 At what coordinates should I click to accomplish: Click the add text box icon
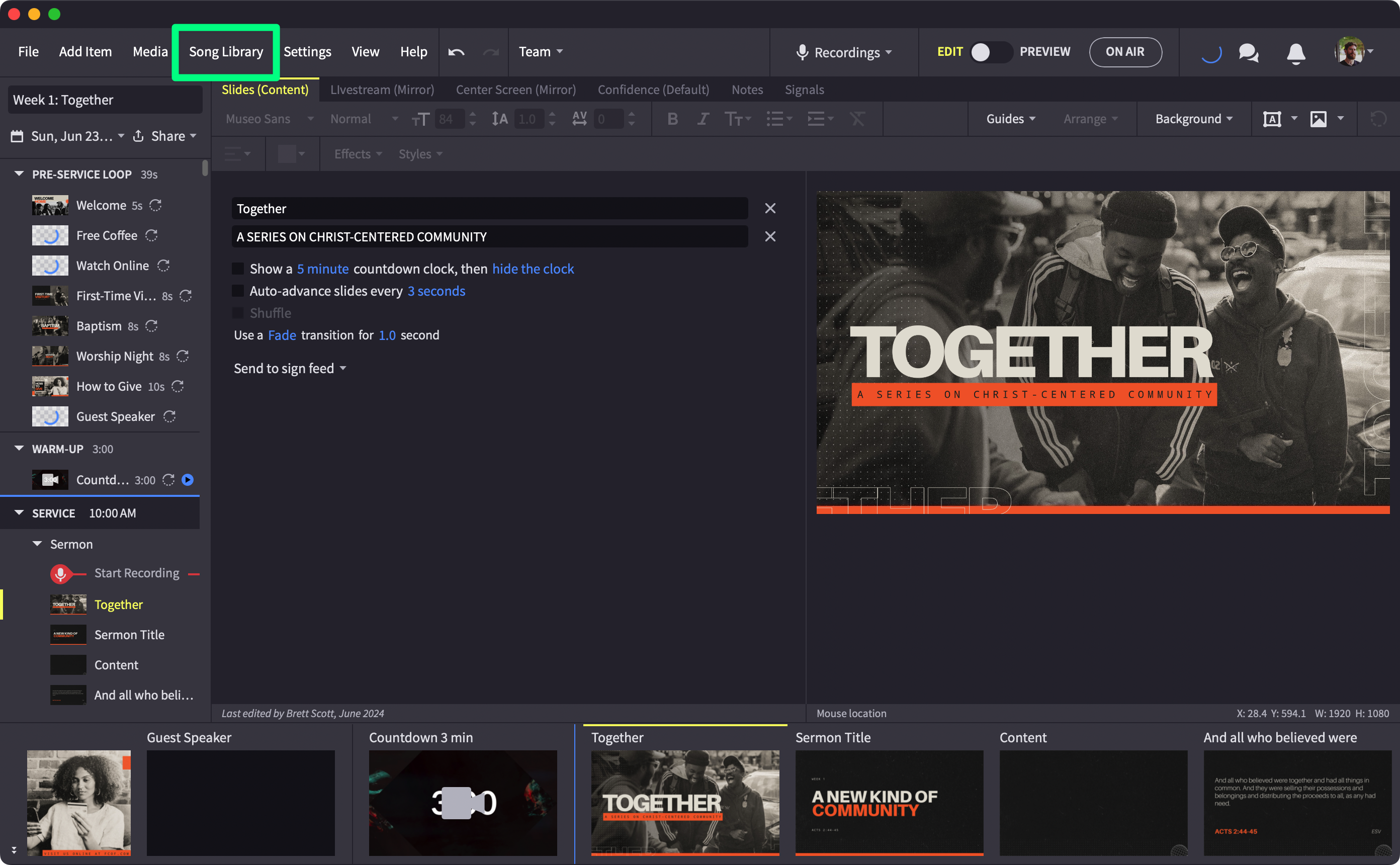click(x=1272, y=119)
